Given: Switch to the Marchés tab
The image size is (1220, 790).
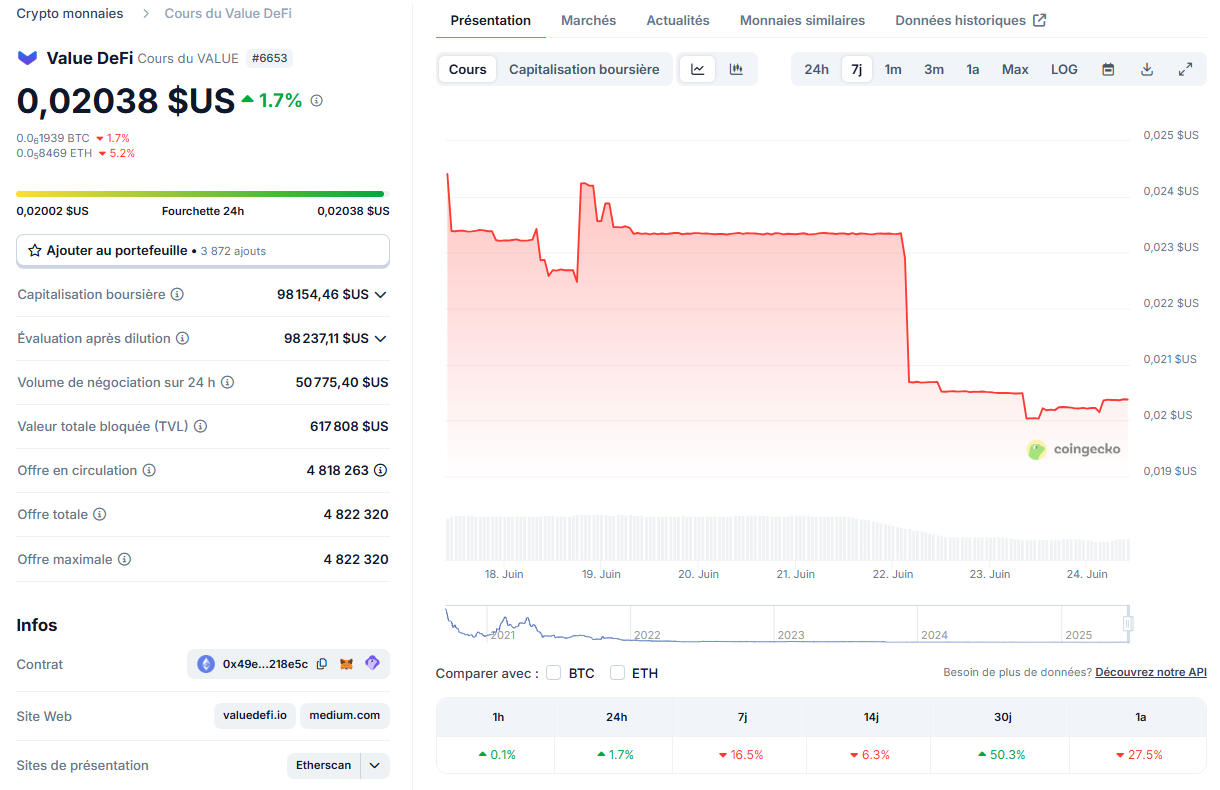Looking at the screenshot, I should (x=589, y=20).
